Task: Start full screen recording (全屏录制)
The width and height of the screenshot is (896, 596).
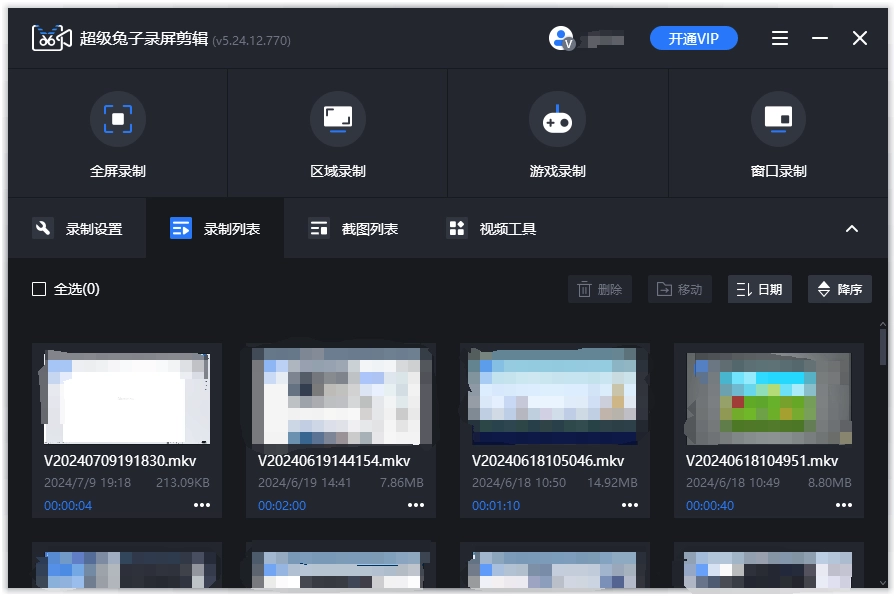Action: [x=118, y=120]
